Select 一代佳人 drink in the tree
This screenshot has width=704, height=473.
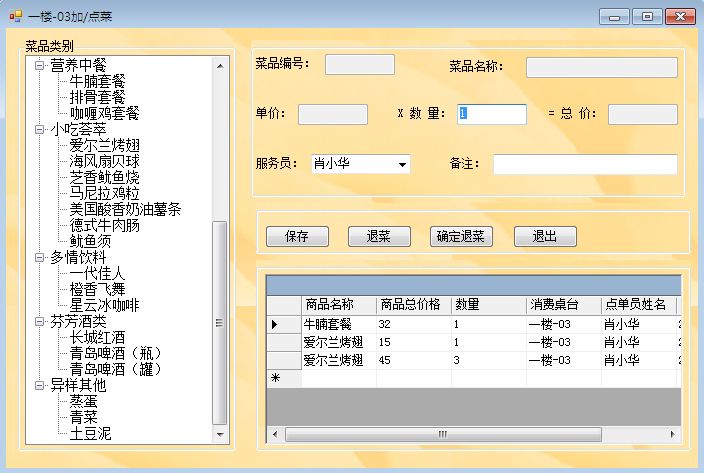coord(97,273)
